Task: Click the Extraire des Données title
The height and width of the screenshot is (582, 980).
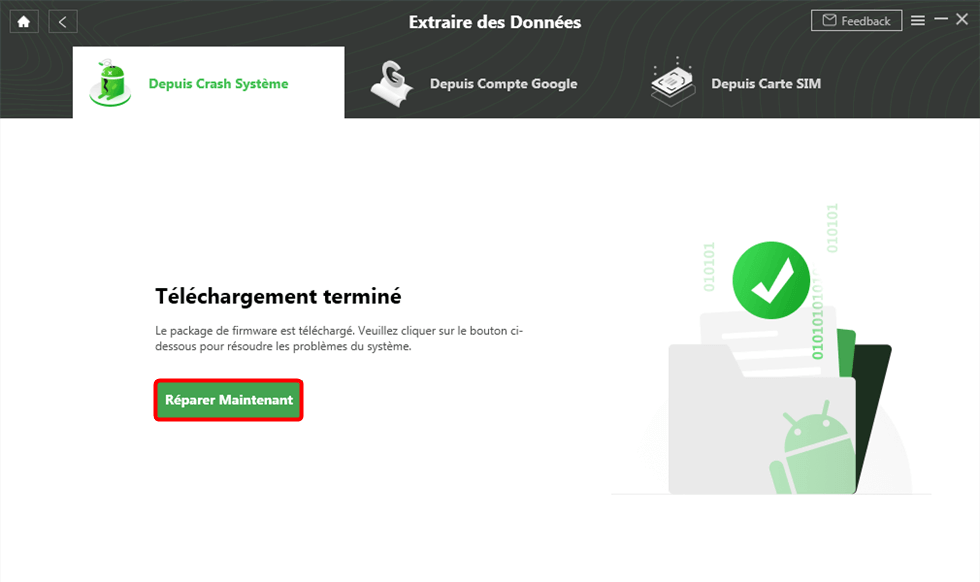Action: [x=494, y=22]
